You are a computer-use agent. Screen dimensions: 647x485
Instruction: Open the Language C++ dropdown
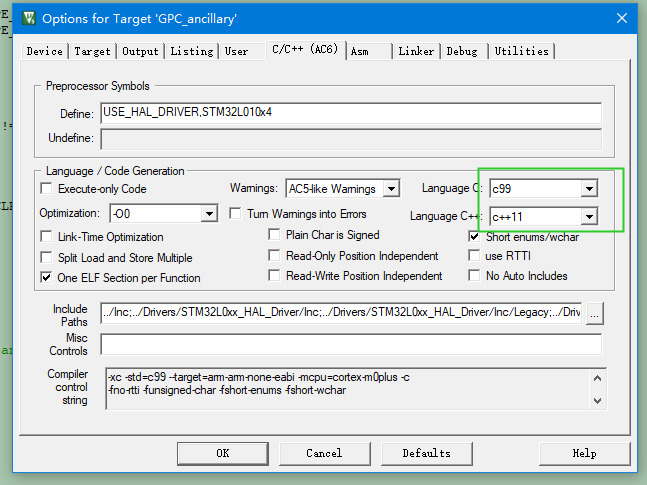pos(589,216)
